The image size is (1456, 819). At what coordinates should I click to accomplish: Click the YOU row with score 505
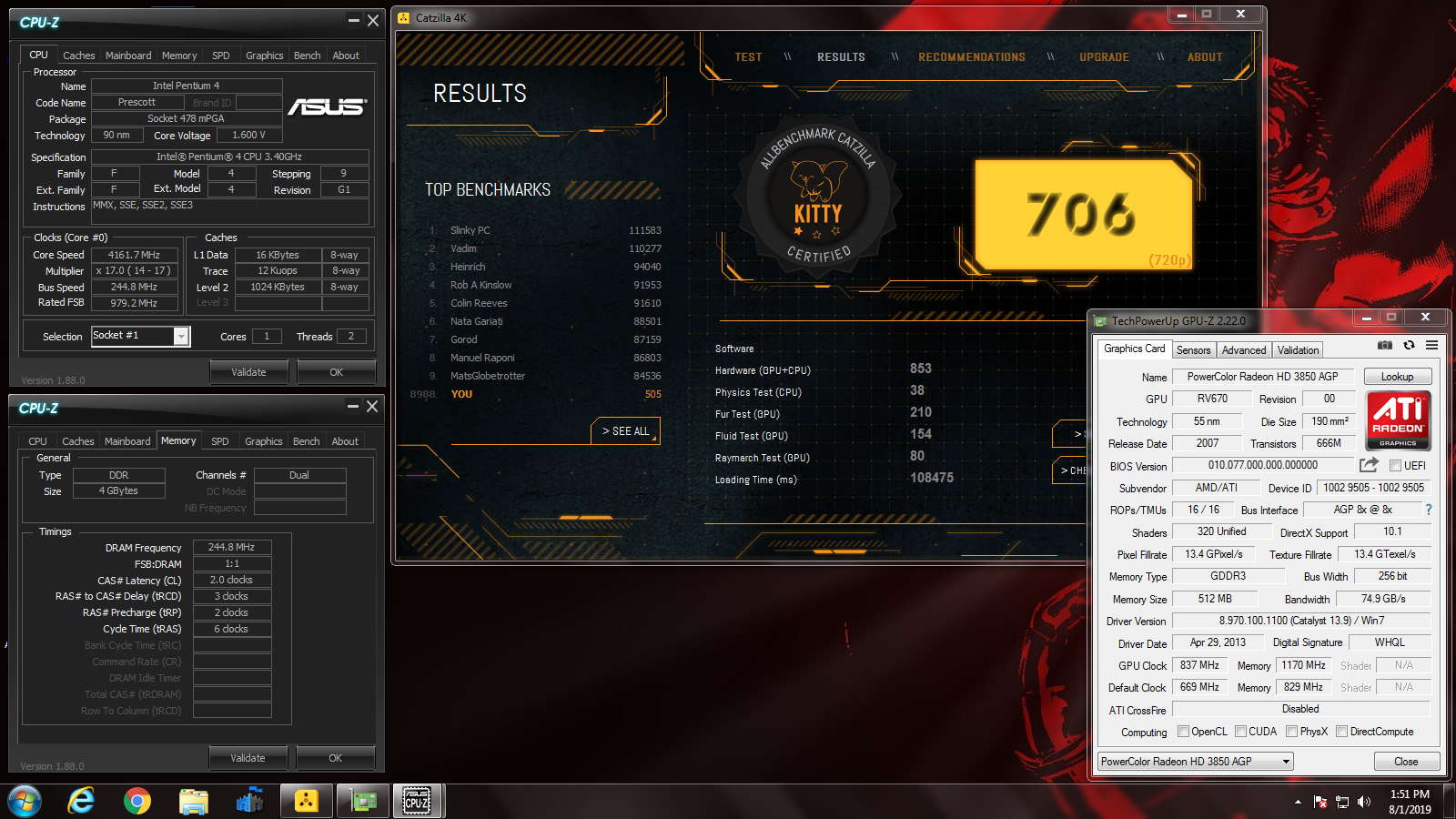click(x=537, y=394)
